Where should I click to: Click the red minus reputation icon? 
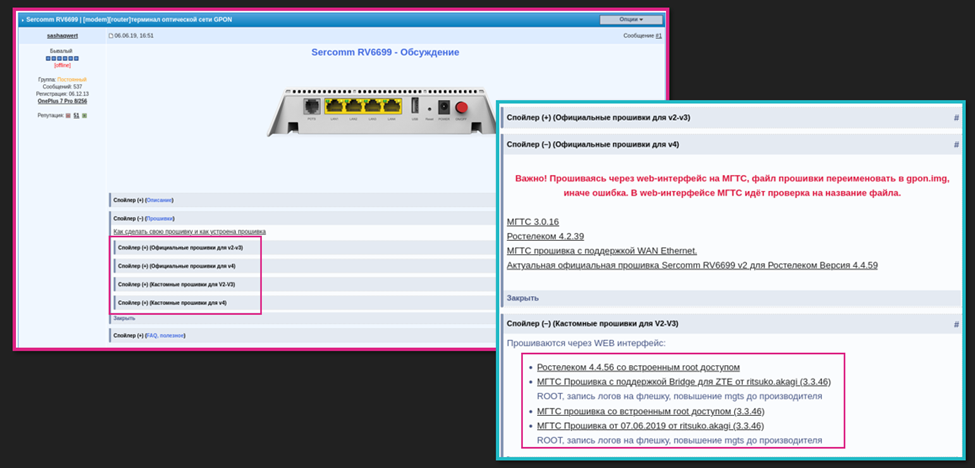(x=67, y=115)
